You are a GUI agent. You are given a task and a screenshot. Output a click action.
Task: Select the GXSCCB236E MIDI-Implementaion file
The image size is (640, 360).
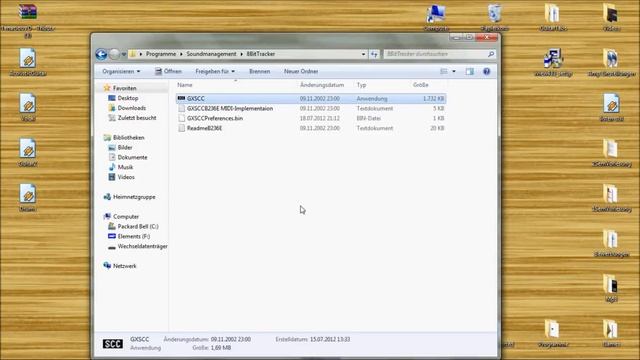pyautogui.click(x=230, y=109)
